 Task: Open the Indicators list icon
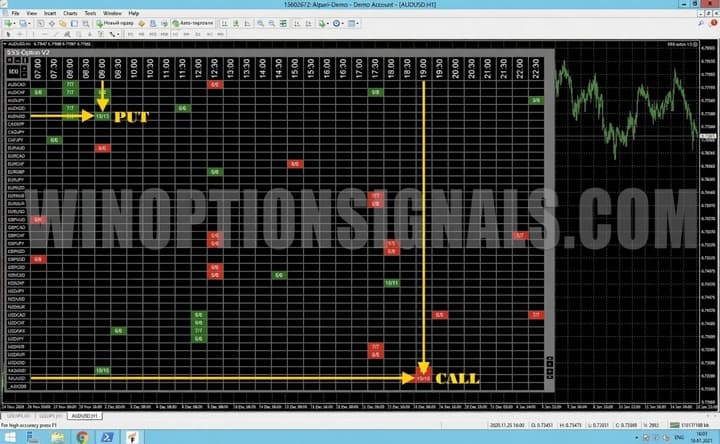click(x=322, y=23)
